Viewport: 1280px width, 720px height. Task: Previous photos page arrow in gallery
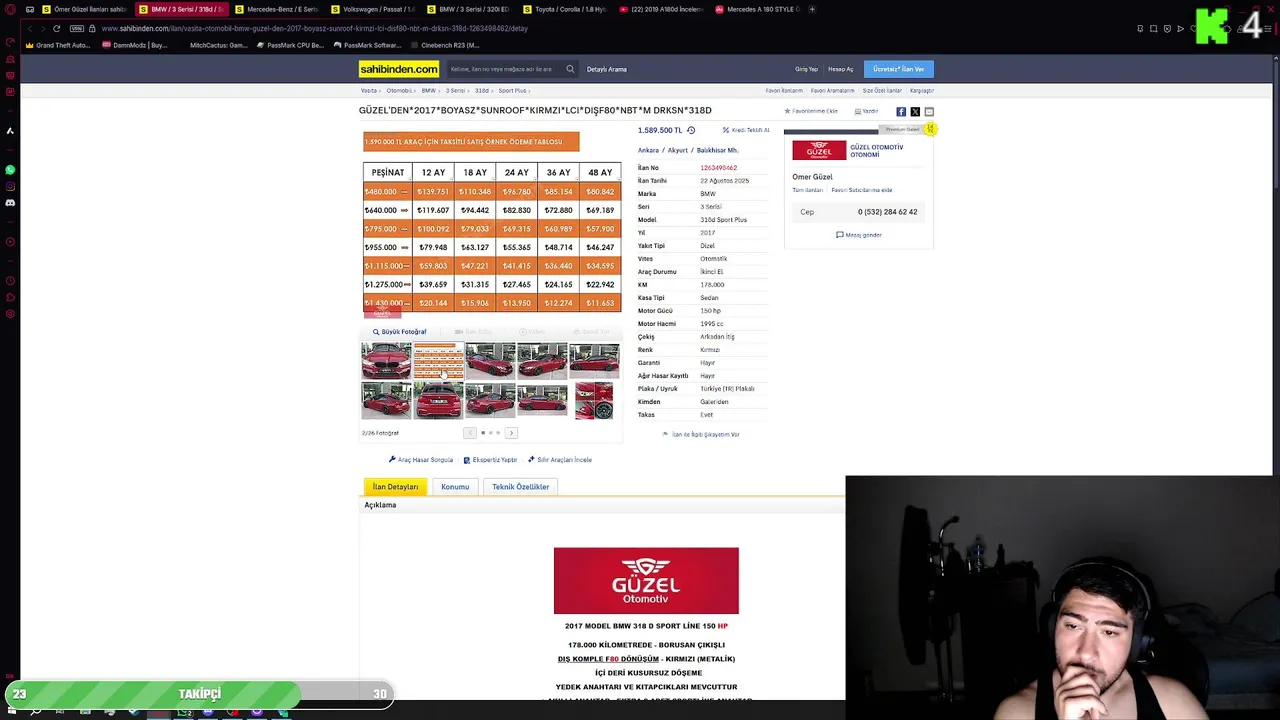(470, 433)
